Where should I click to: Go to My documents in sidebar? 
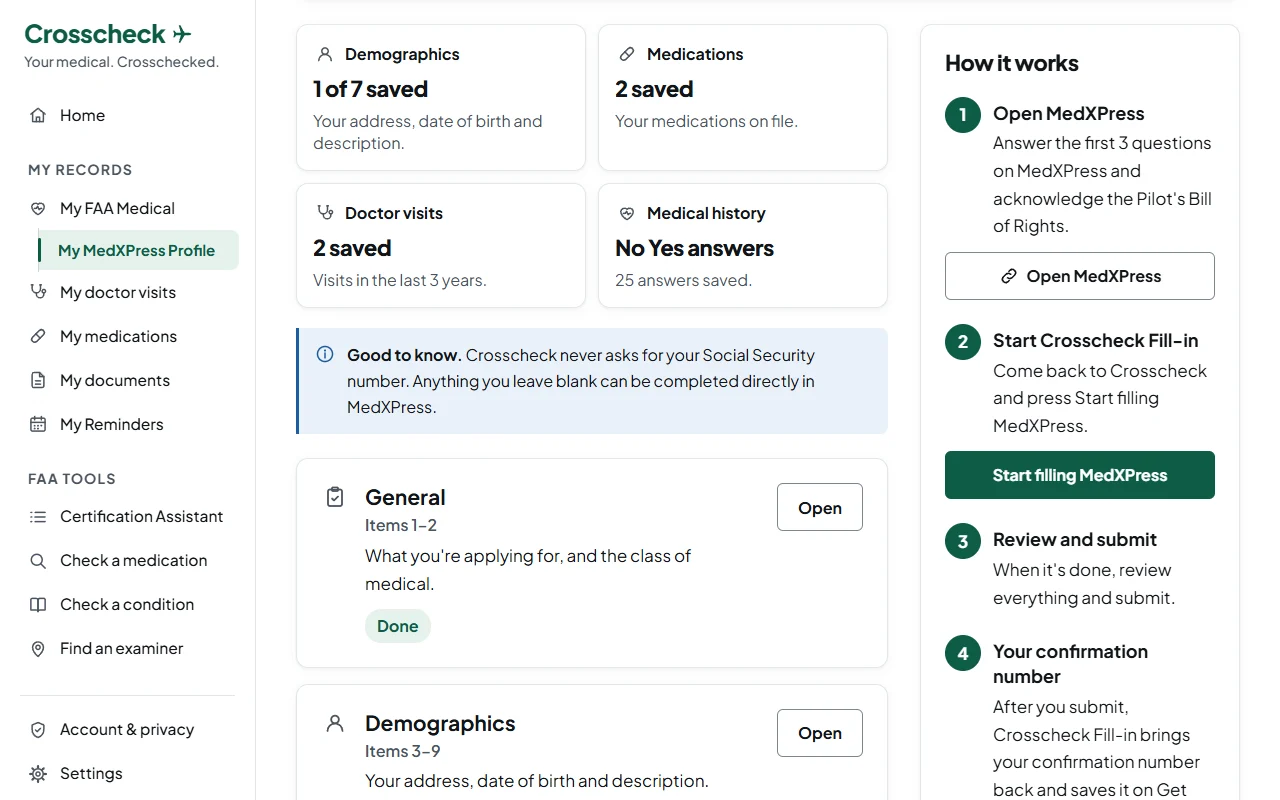[x=128, y=380]
